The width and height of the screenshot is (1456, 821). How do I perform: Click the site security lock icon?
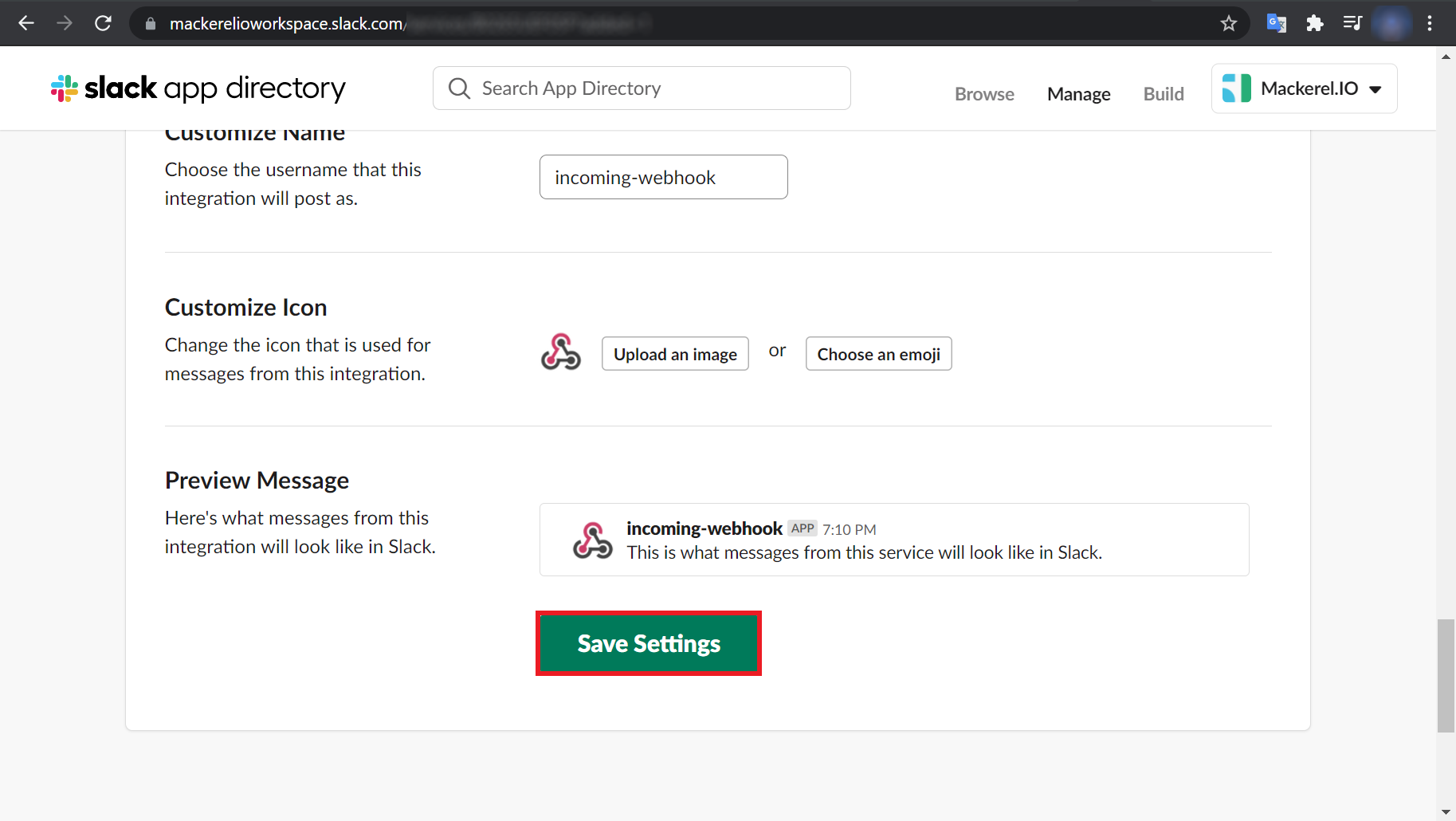(150, 23)
